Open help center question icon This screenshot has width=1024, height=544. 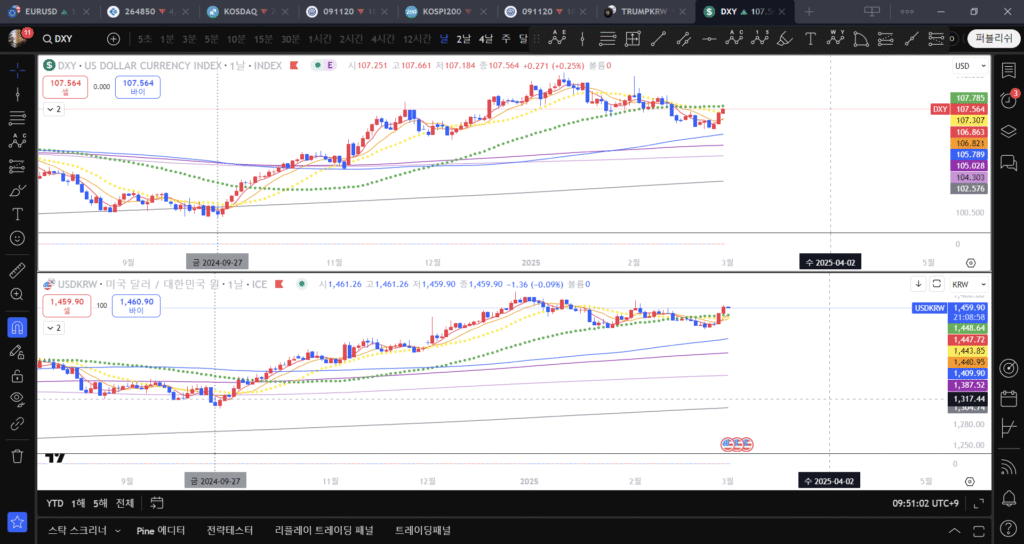[x=1008, y=528]
